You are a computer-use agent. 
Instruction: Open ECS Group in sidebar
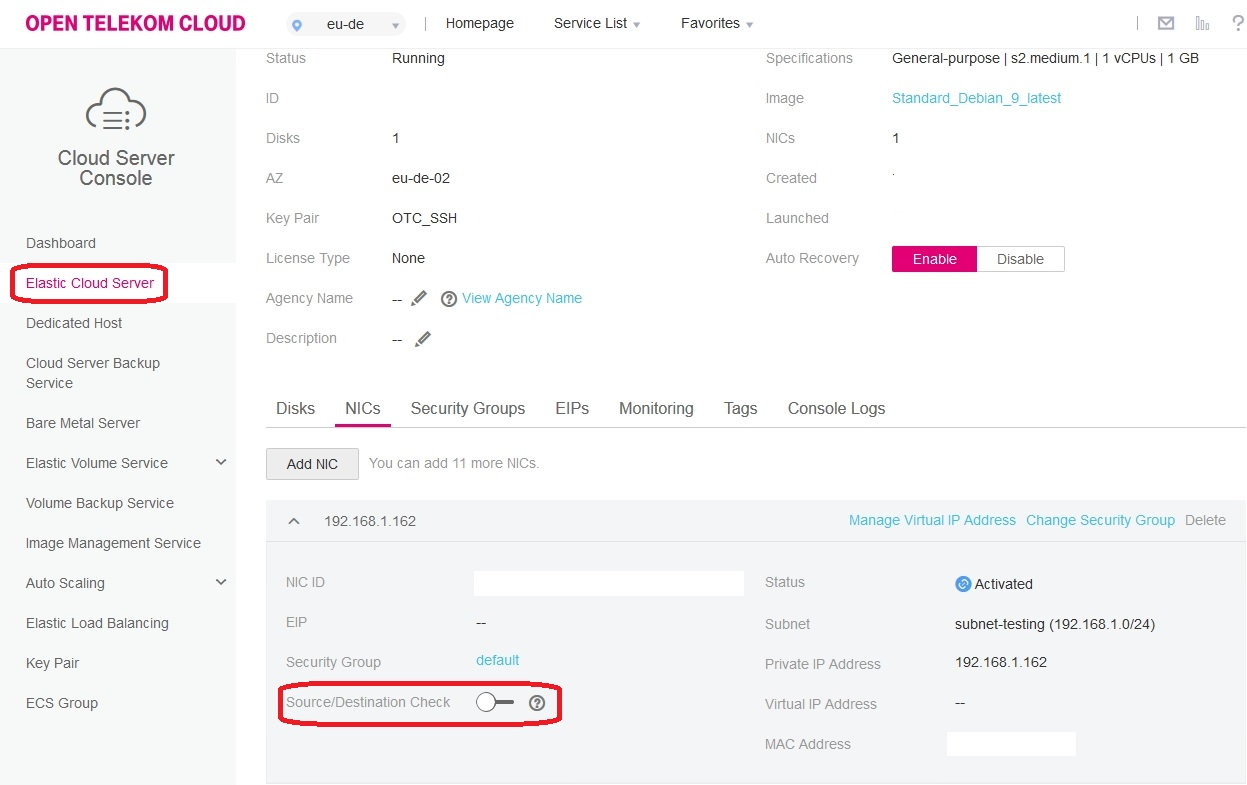pyautogui.click(x=62, y=703)
